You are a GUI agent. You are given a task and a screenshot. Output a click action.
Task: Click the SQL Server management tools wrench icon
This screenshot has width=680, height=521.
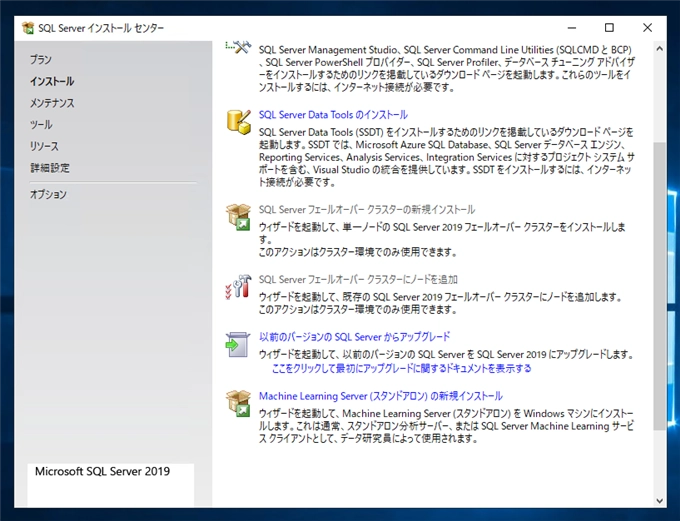coord(239,46)
